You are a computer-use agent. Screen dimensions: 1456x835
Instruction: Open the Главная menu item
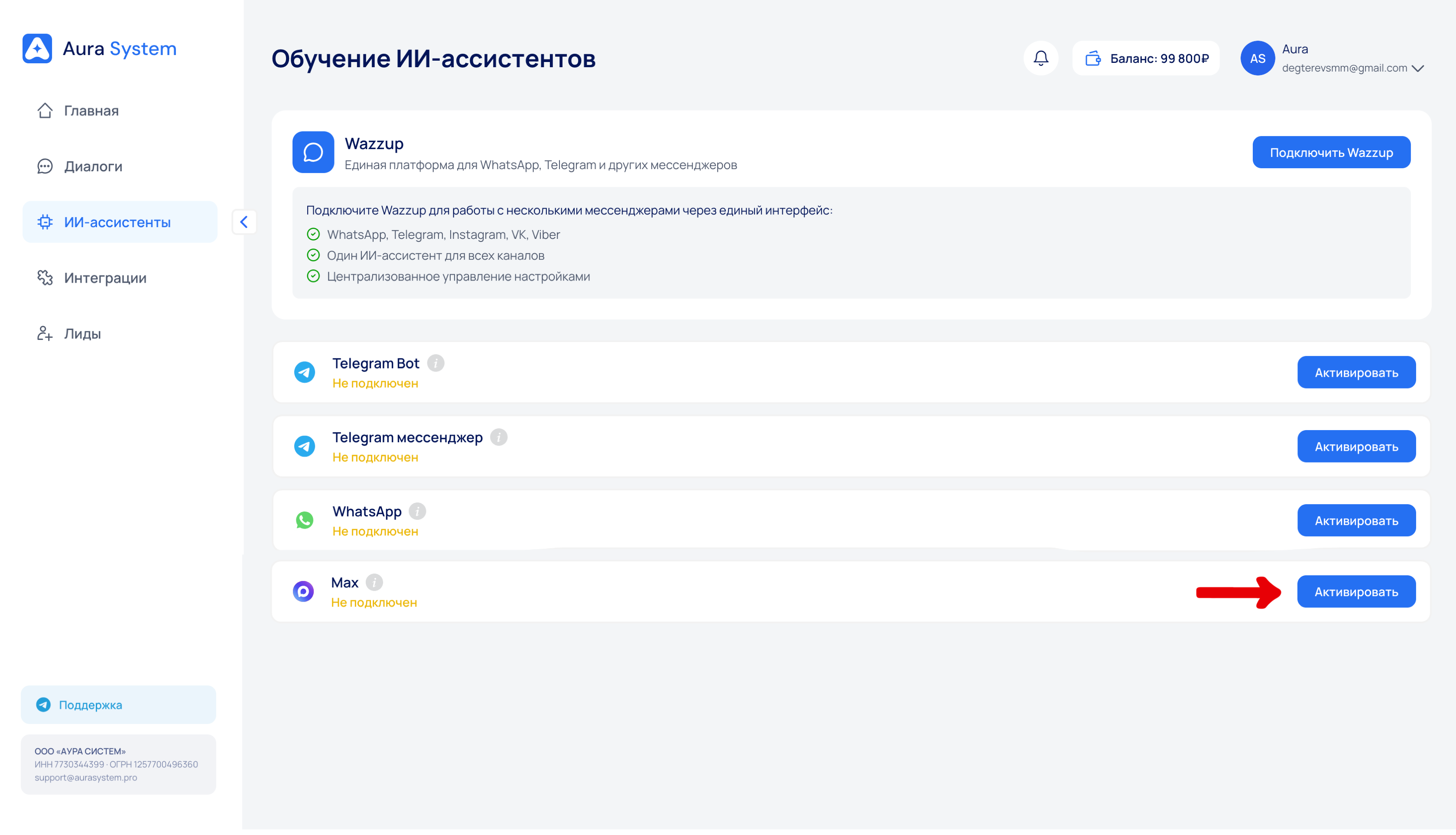(91, 110)
